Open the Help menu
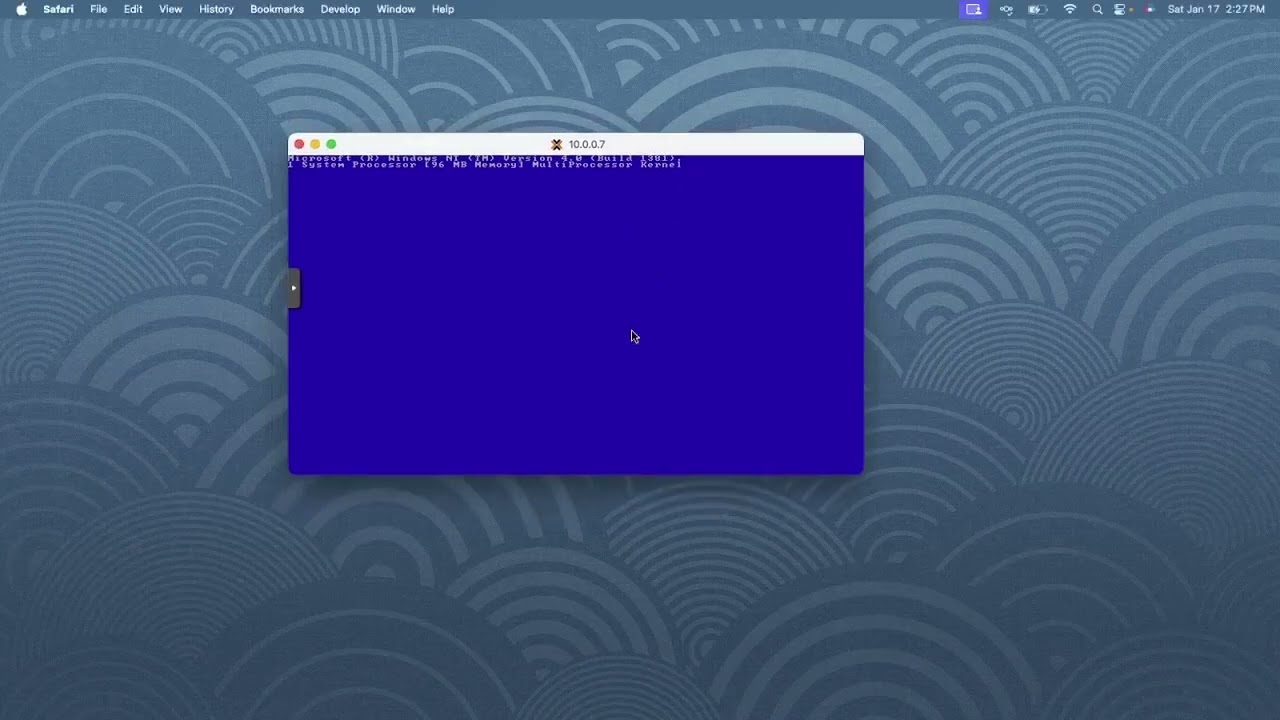 [x=443, y=9]
